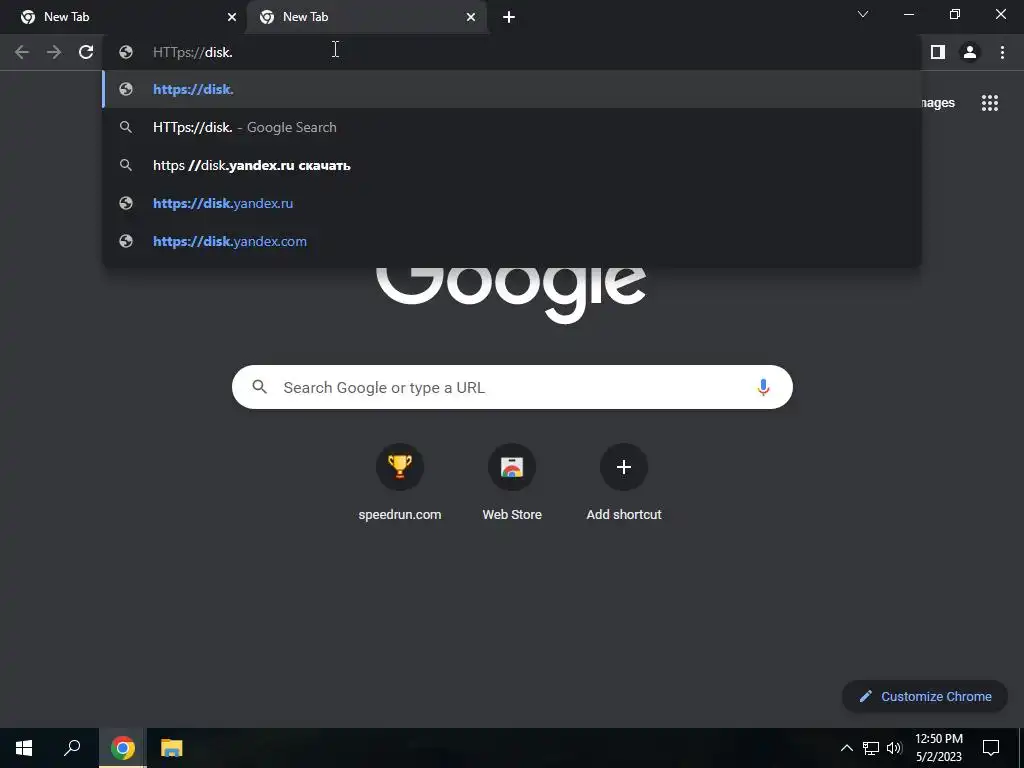Select 'disk.yandex.ru скачать' search suggestion

pos(511,165)
